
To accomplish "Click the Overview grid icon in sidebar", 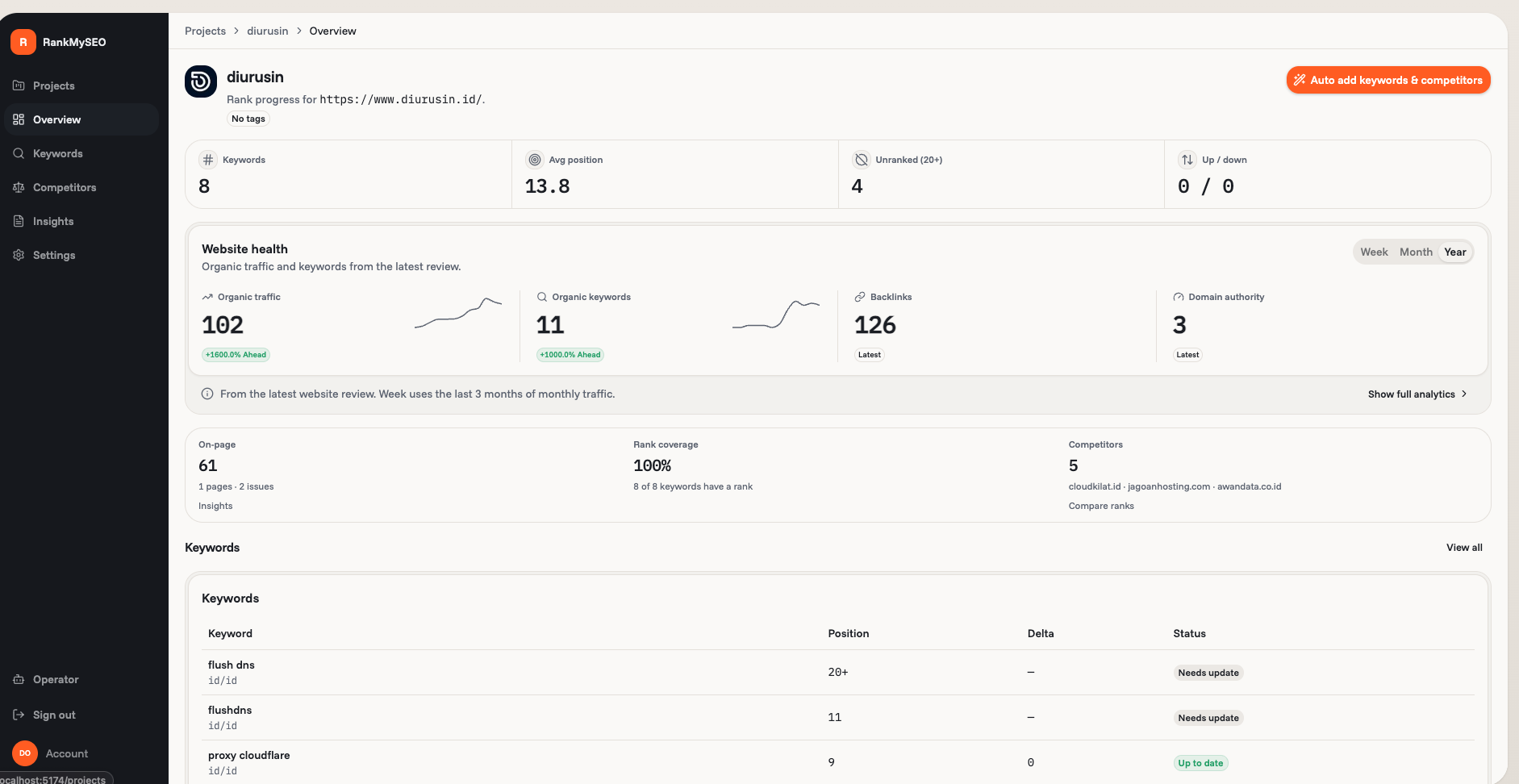I will (x=19, y=119).
